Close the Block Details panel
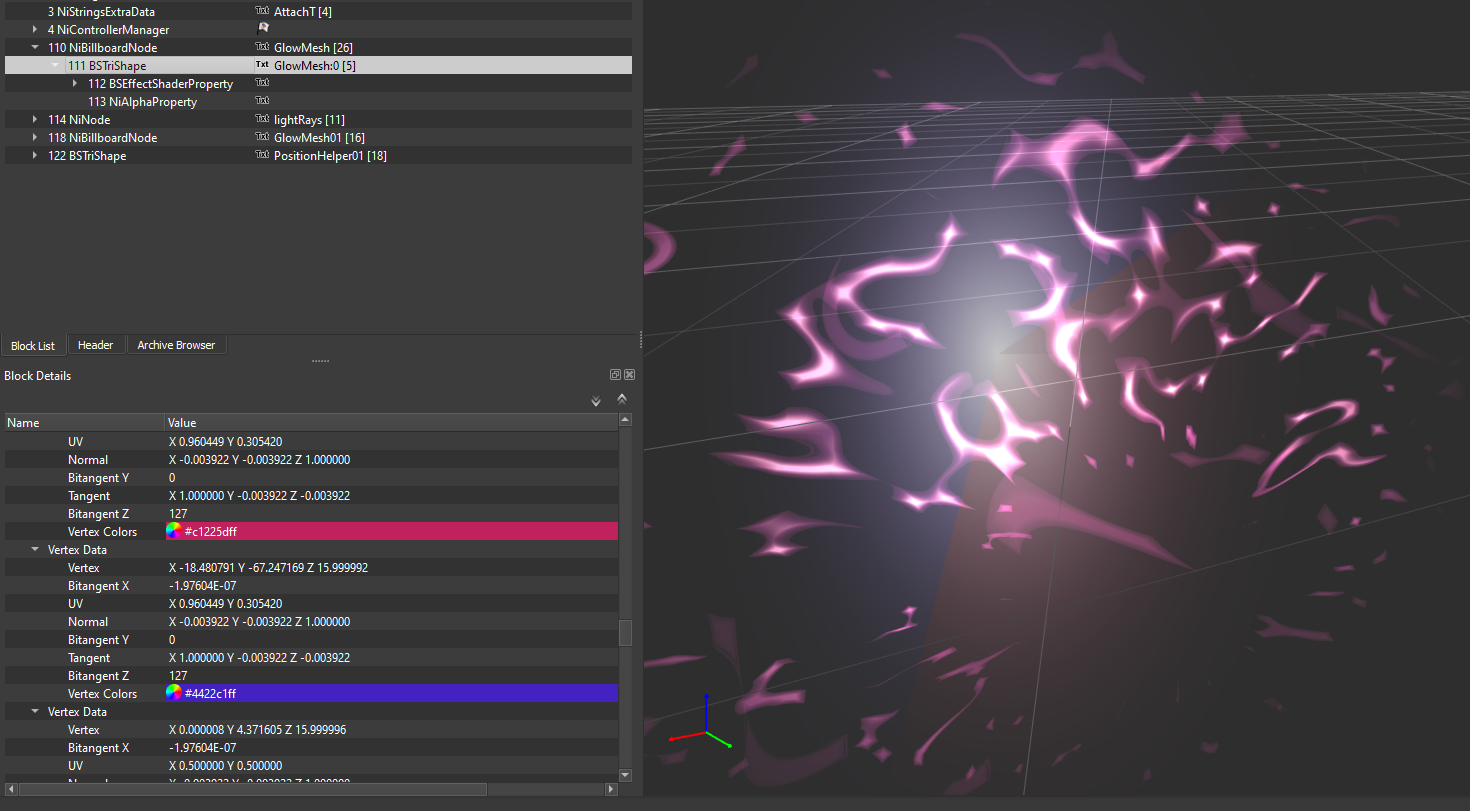The image size is (1470, 811). (629, 375)
